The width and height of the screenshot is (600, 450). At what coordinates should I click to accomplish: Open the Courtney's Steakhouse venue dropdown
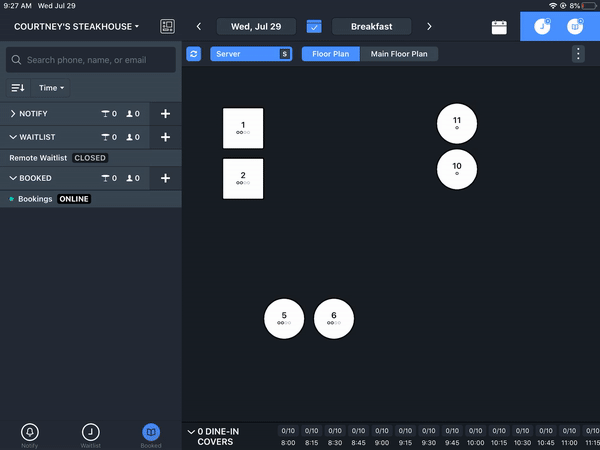pos(77,26)
